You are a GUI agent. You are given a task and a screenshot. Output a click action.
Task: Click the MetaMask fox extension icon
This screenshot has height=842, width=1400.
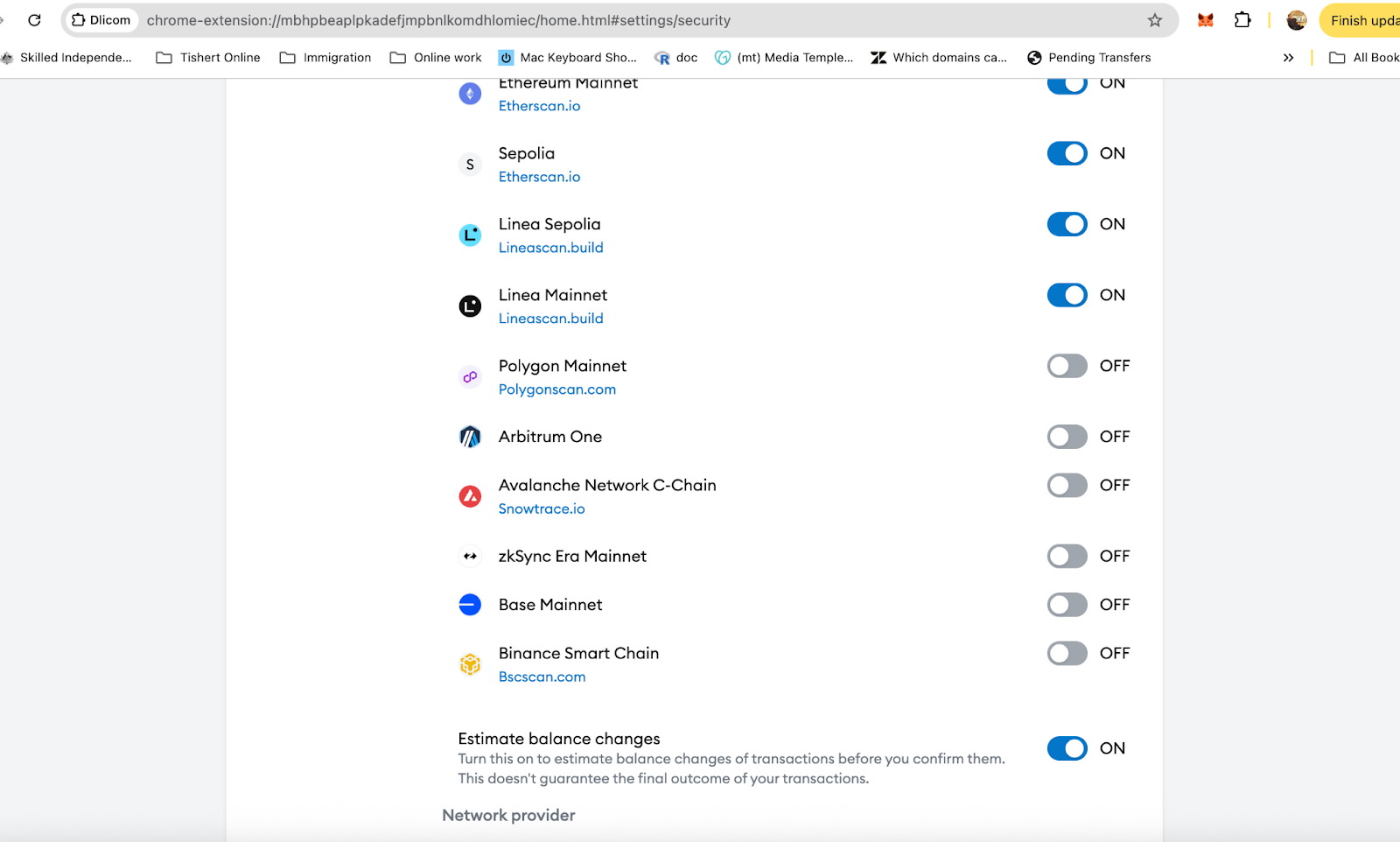click(1206, 20)
